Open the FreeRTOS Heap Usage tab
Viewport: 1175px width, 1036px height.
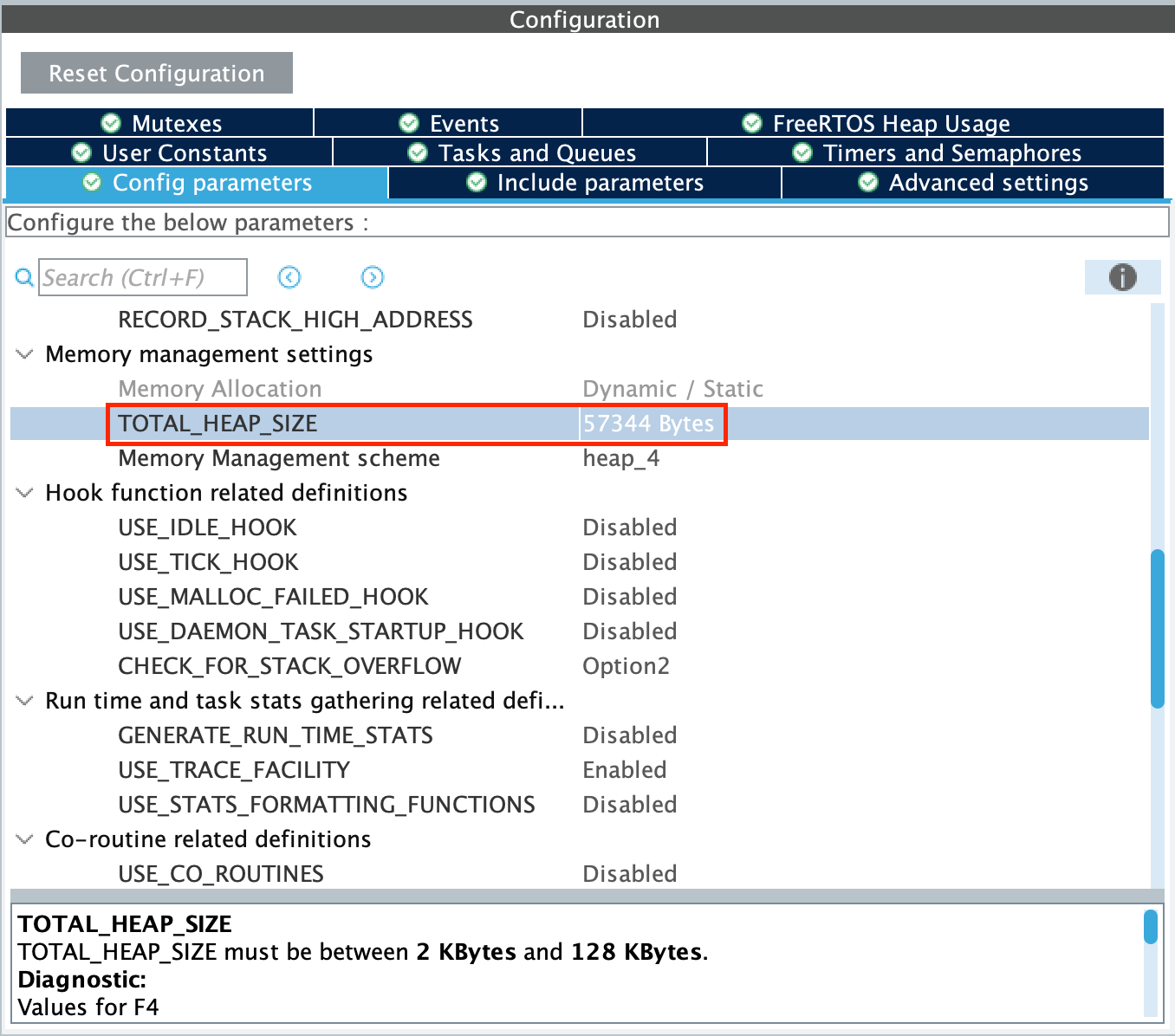tap(873, 123)
